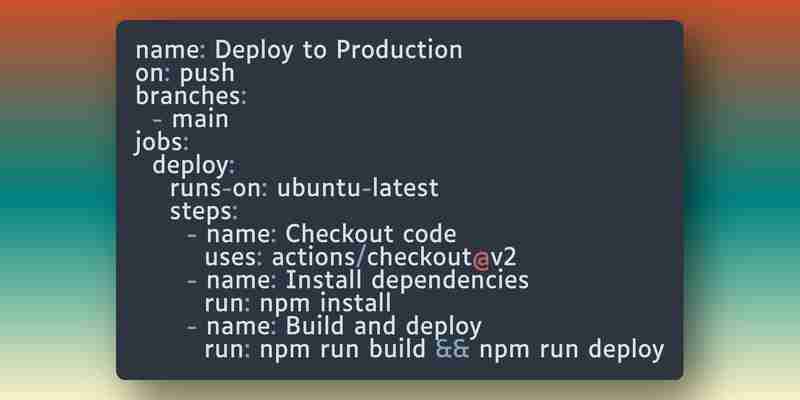
Task: Click the 'Build and deploy' step name
Action: click(x=383, y=327)
